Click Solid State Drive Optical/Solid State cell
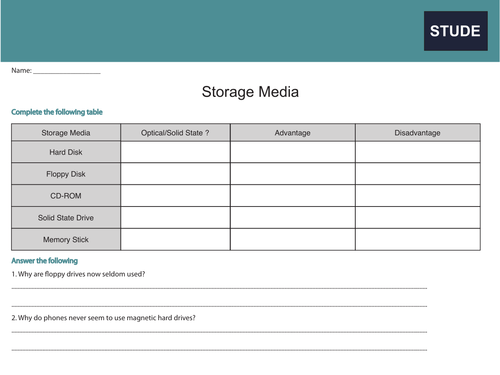Image resolution: width=500 pixels, height=375 pixels. 175,218
